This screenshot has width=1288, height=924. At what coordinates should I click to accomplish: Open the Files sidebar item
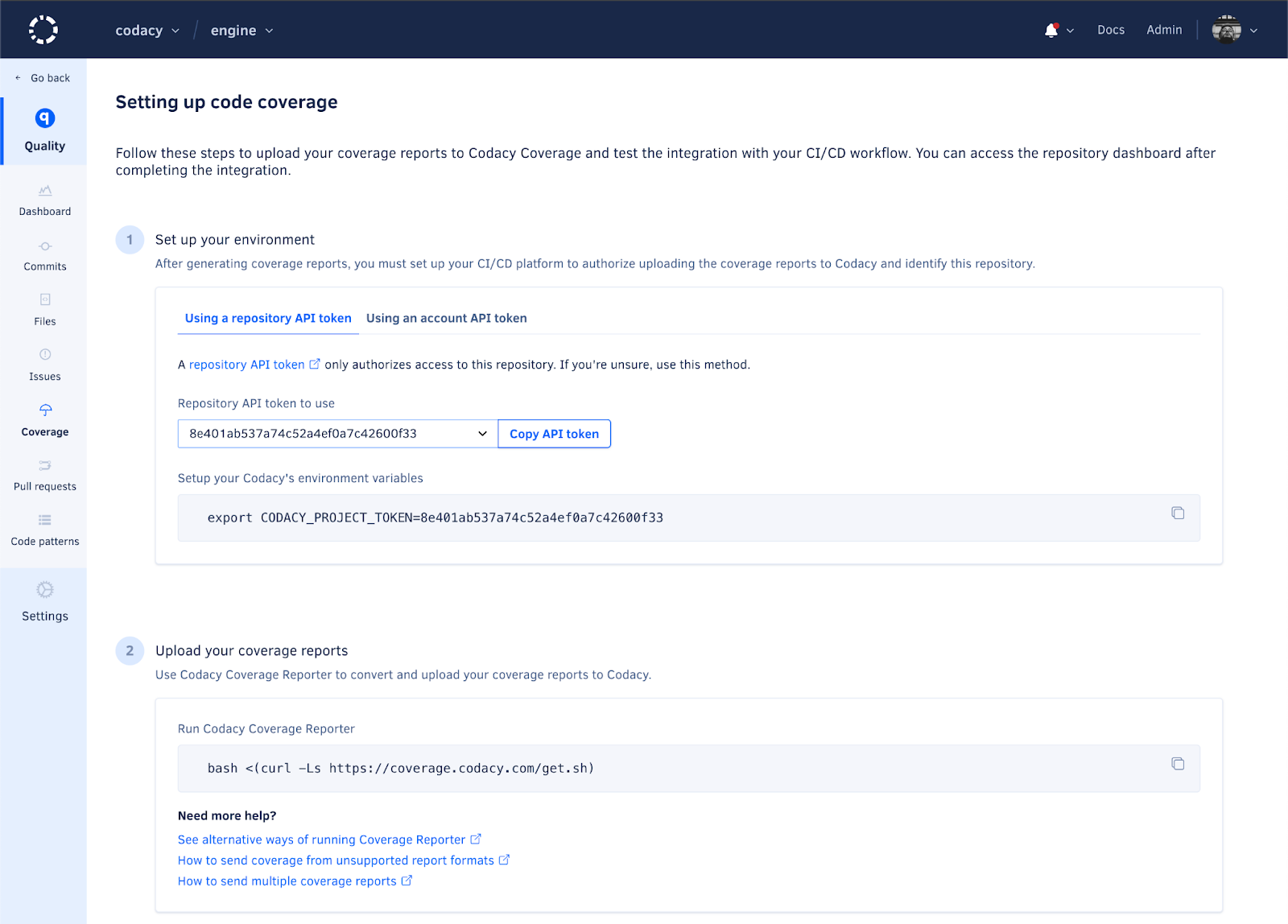pos(45,310)
